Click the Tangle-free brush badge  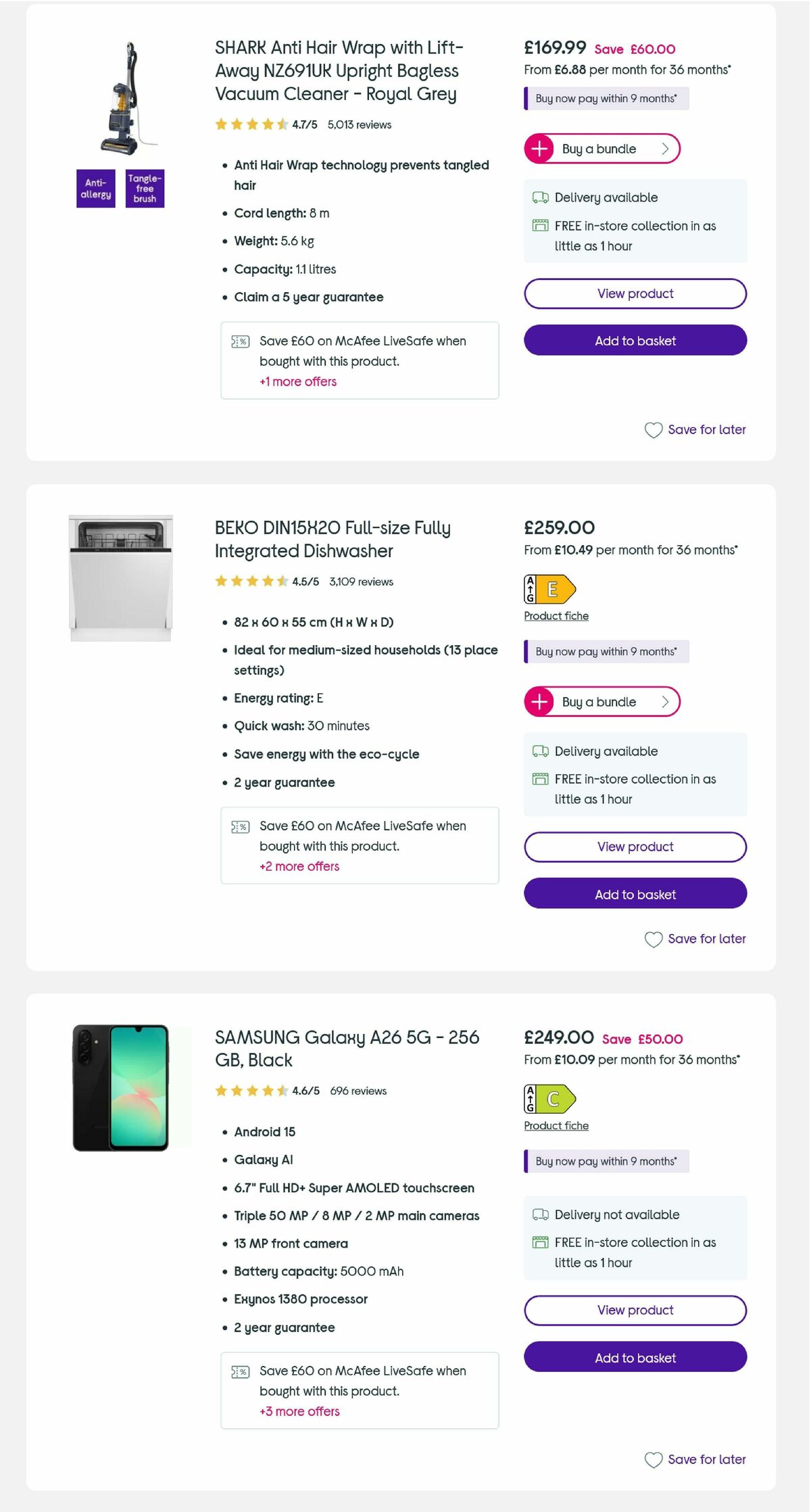[144, 189]
